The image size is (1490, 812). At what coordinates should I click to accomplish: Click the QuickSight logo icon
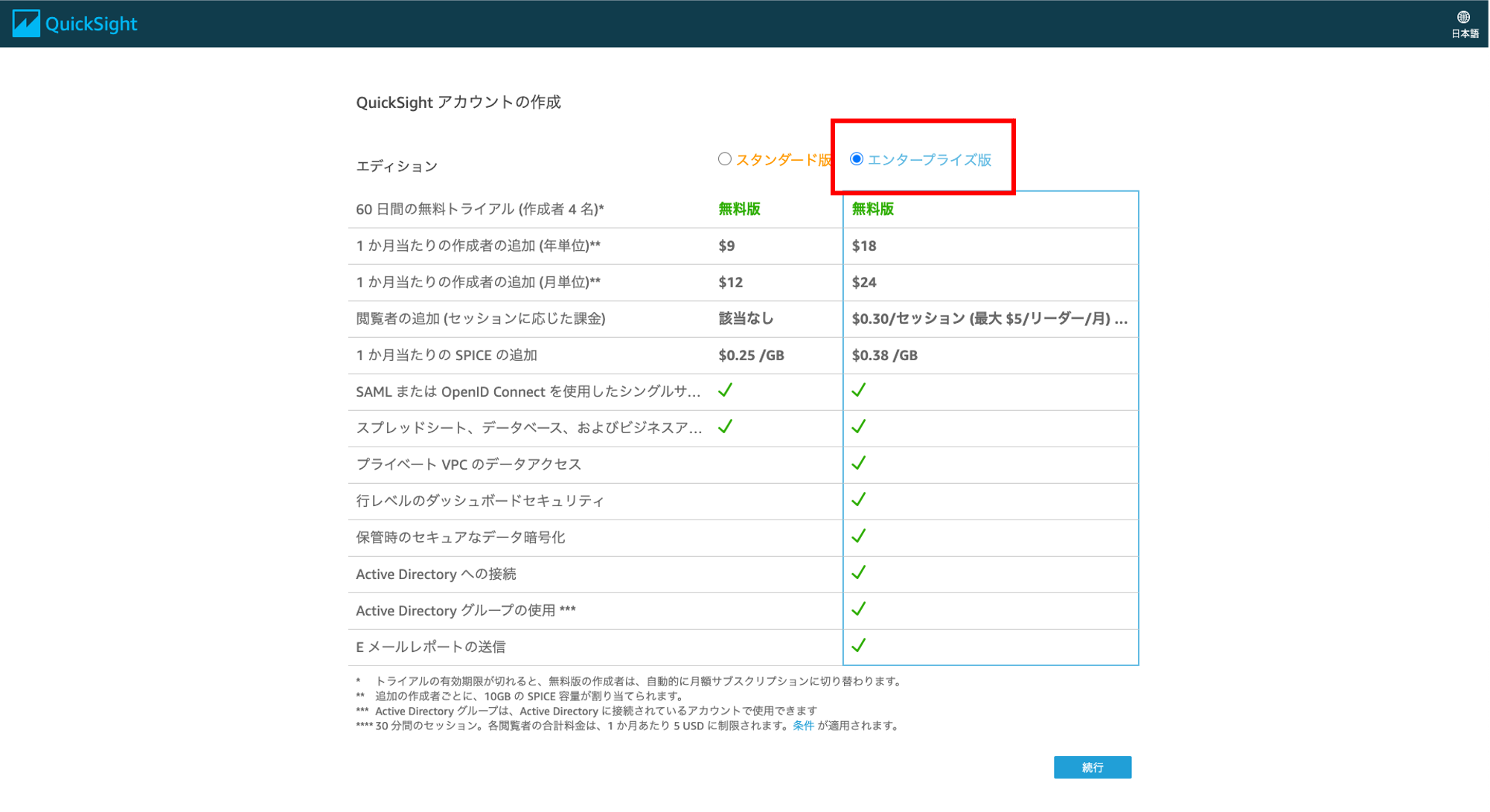click(26, 23)
